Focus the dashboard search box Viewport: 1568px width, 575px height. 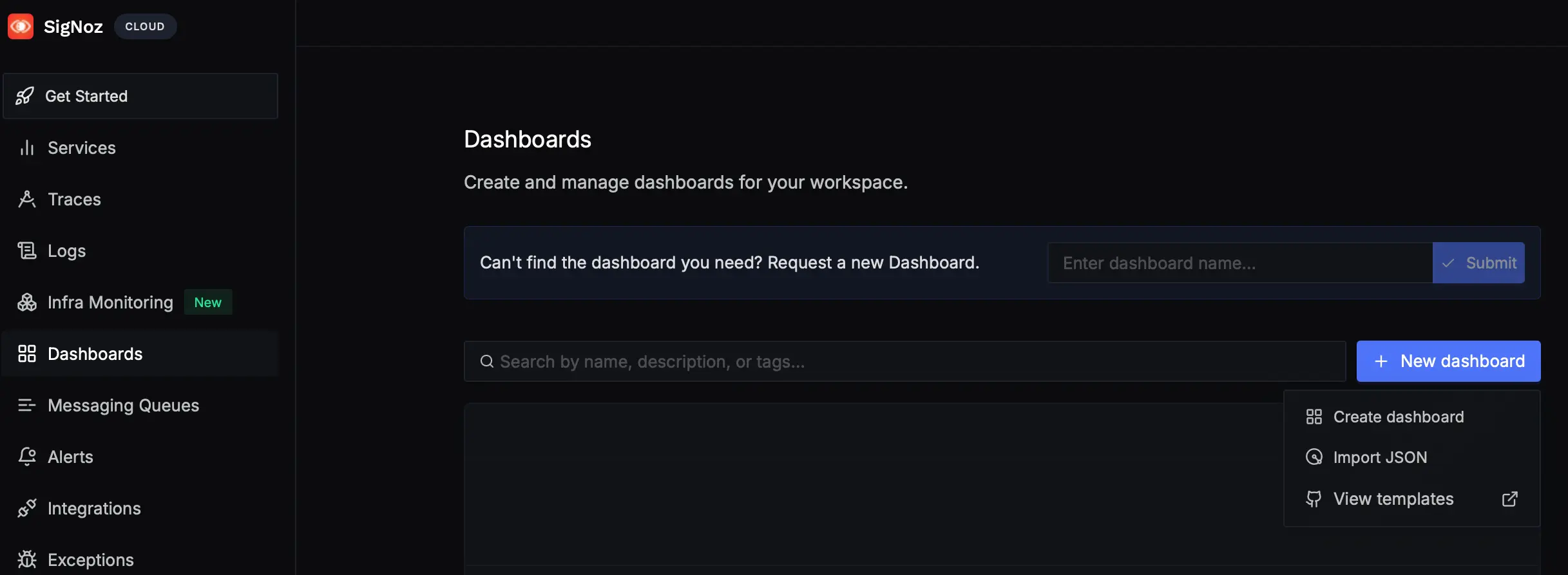click(904, 361)
